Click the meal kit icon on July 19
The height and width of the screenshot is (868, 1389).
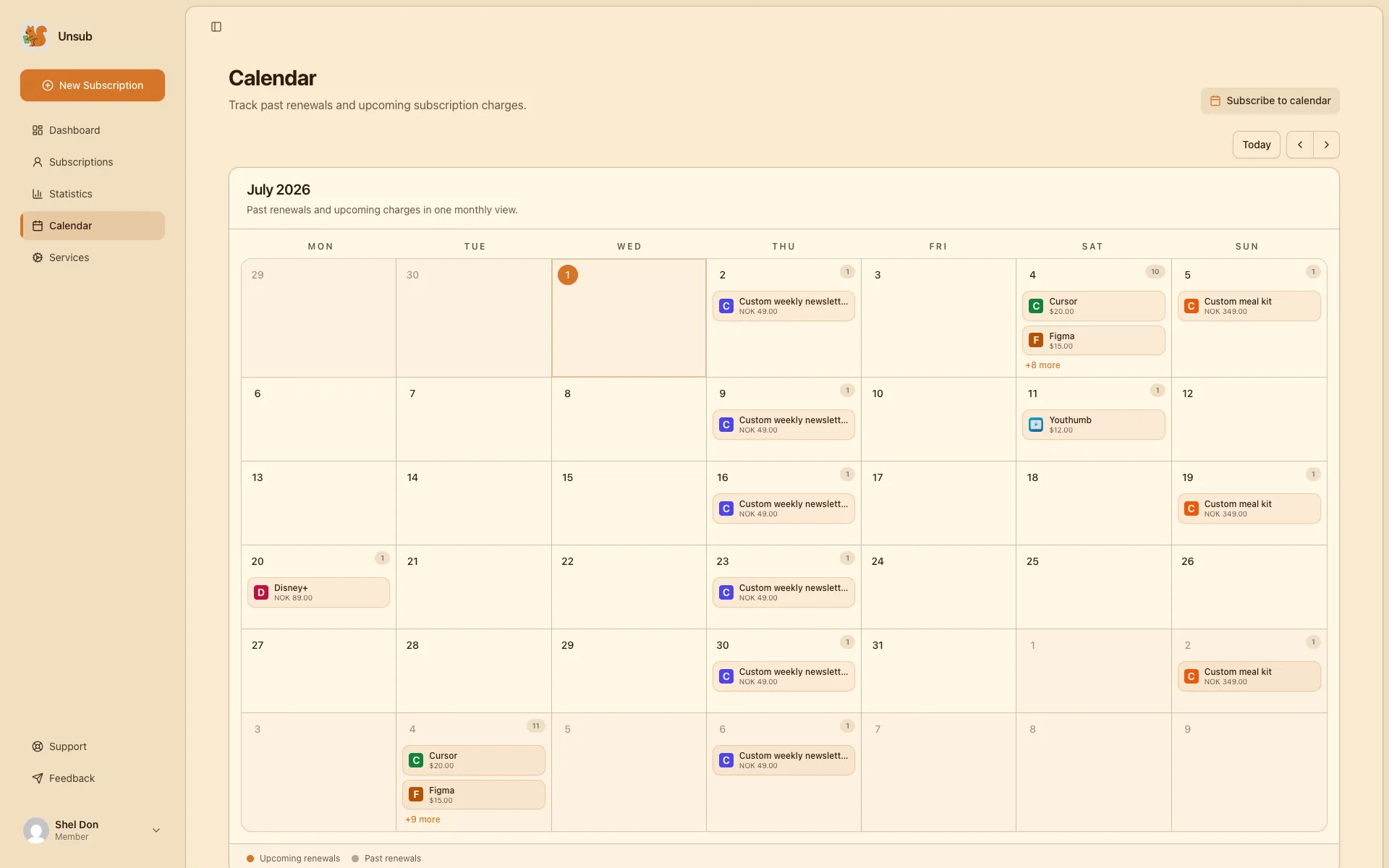coord(1191,509)
